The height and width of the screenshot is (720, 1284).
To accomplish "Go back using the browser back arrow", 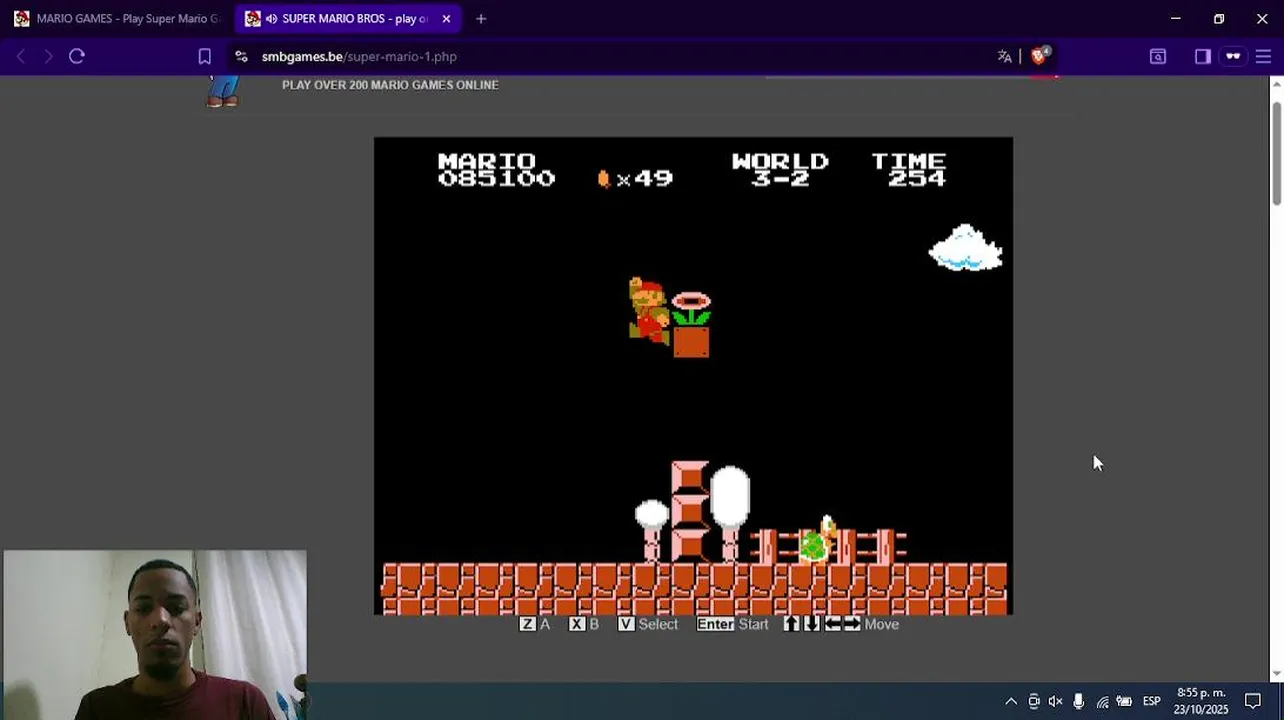I will (20, 57).
